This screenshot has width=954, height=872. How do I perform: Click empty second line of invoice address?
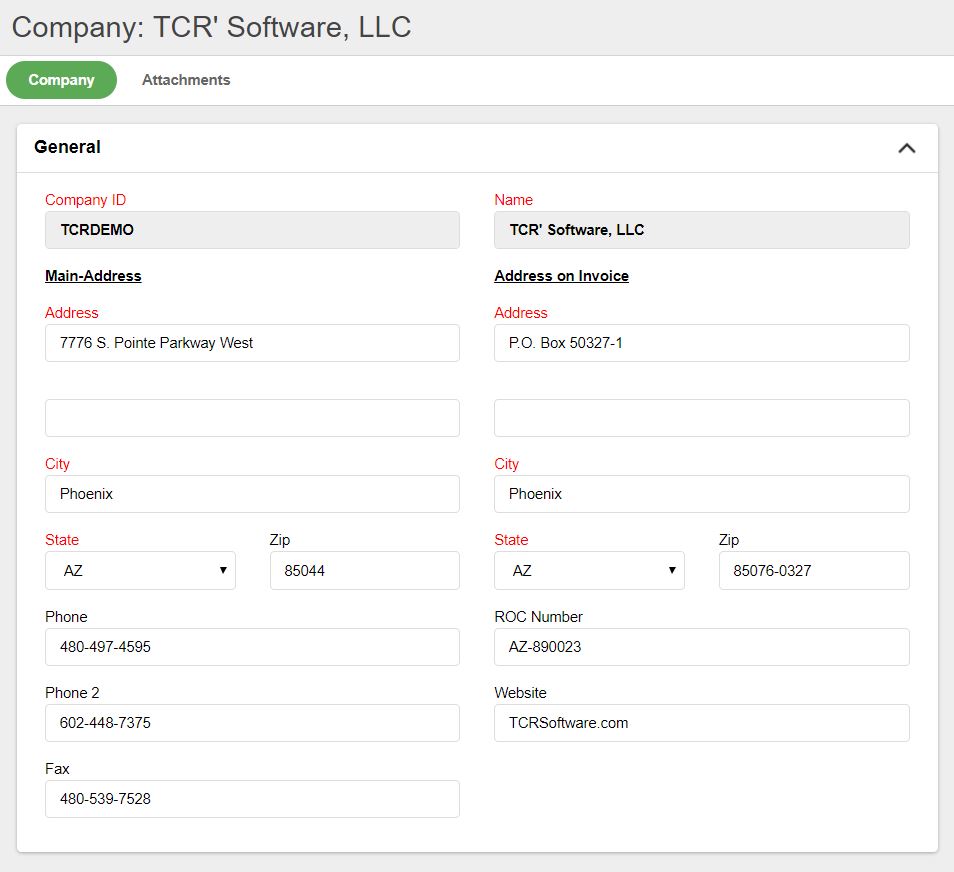pyautogui.click(x=701, y=418)
